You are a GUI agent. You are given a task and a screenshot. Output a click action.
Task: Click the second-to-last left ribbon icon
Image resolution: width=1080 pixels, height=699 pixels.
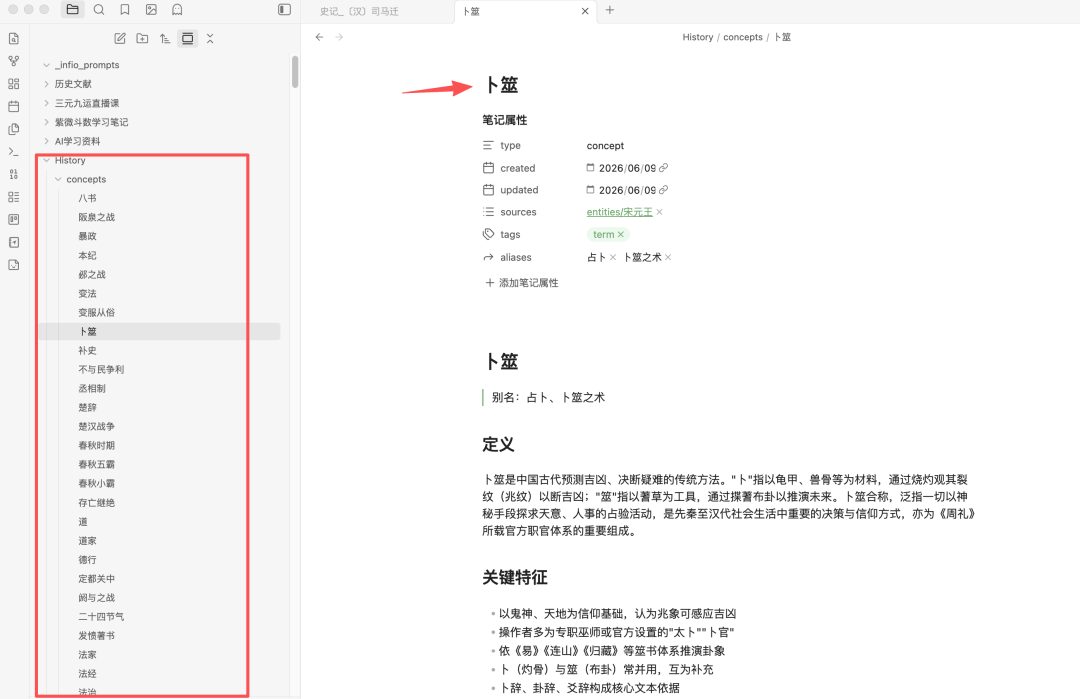14,242
